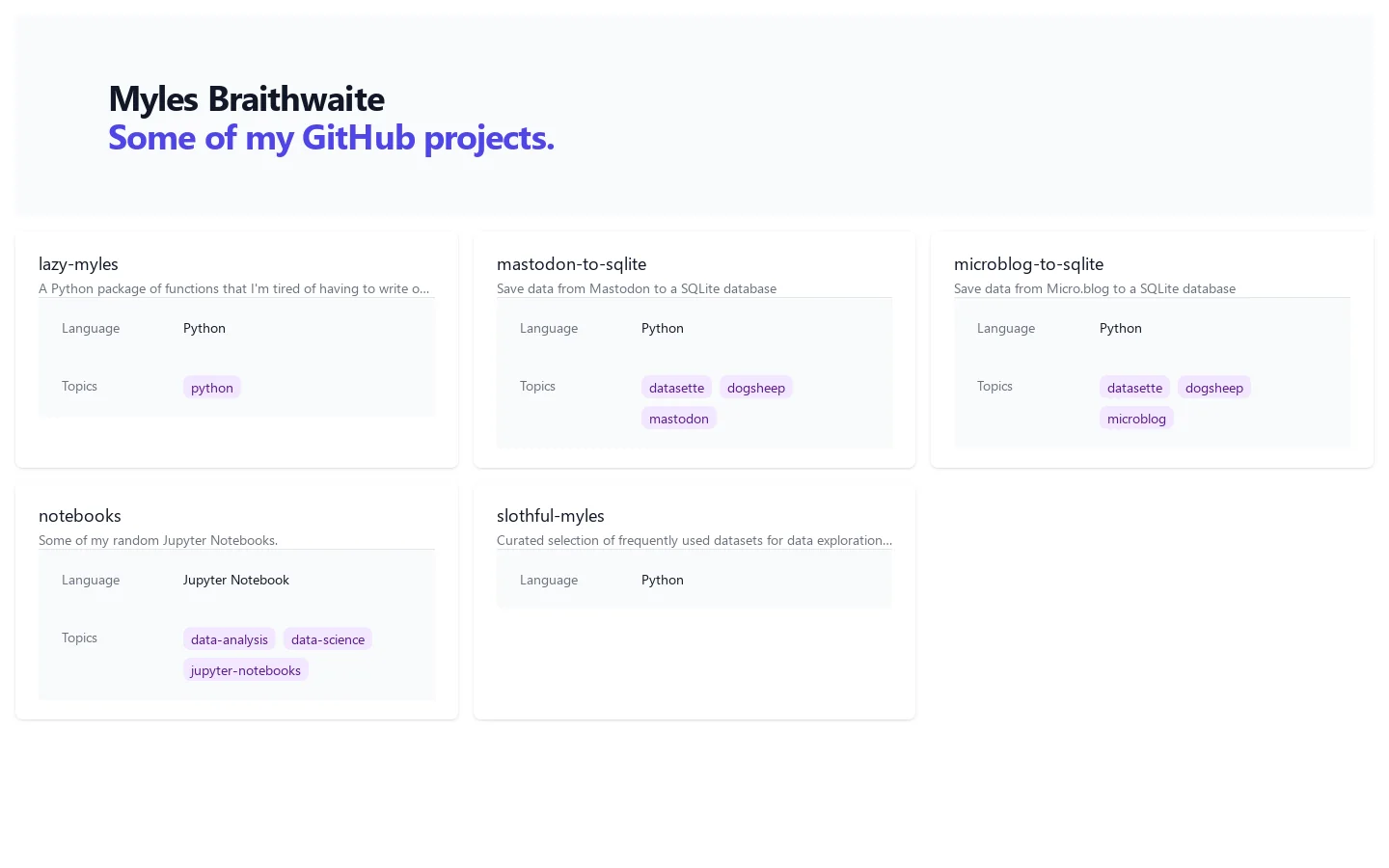Click the 'A Python package of functions' description
The height and width of the screenshot is (868, 1389).
(x=234, y=288)
